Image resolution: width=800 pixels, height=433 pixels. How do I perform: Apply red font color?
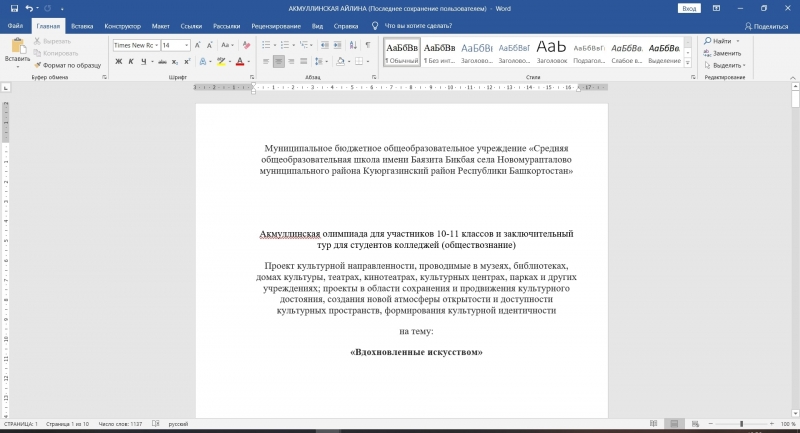click(x=240, y=62)
